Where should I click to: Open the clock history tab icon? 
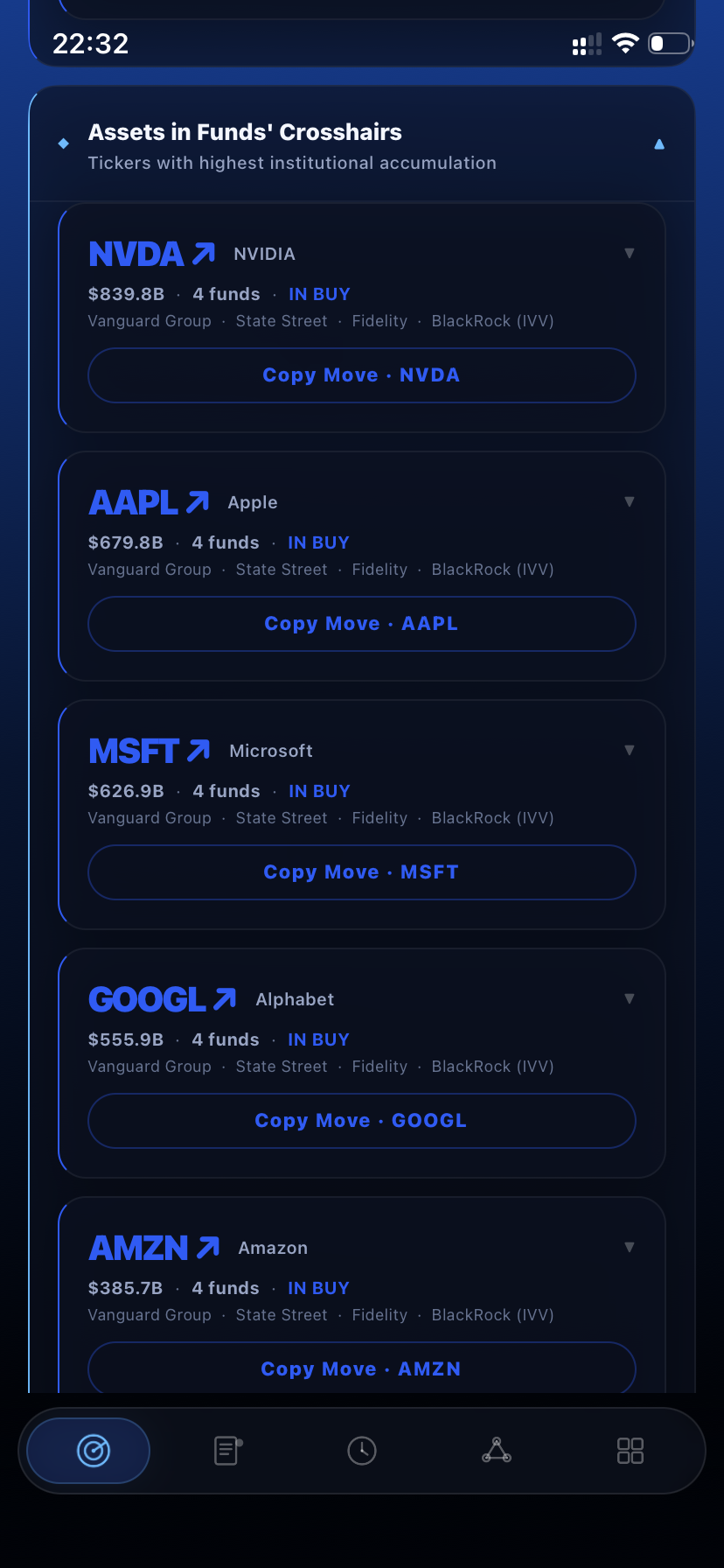point(362,1450)
